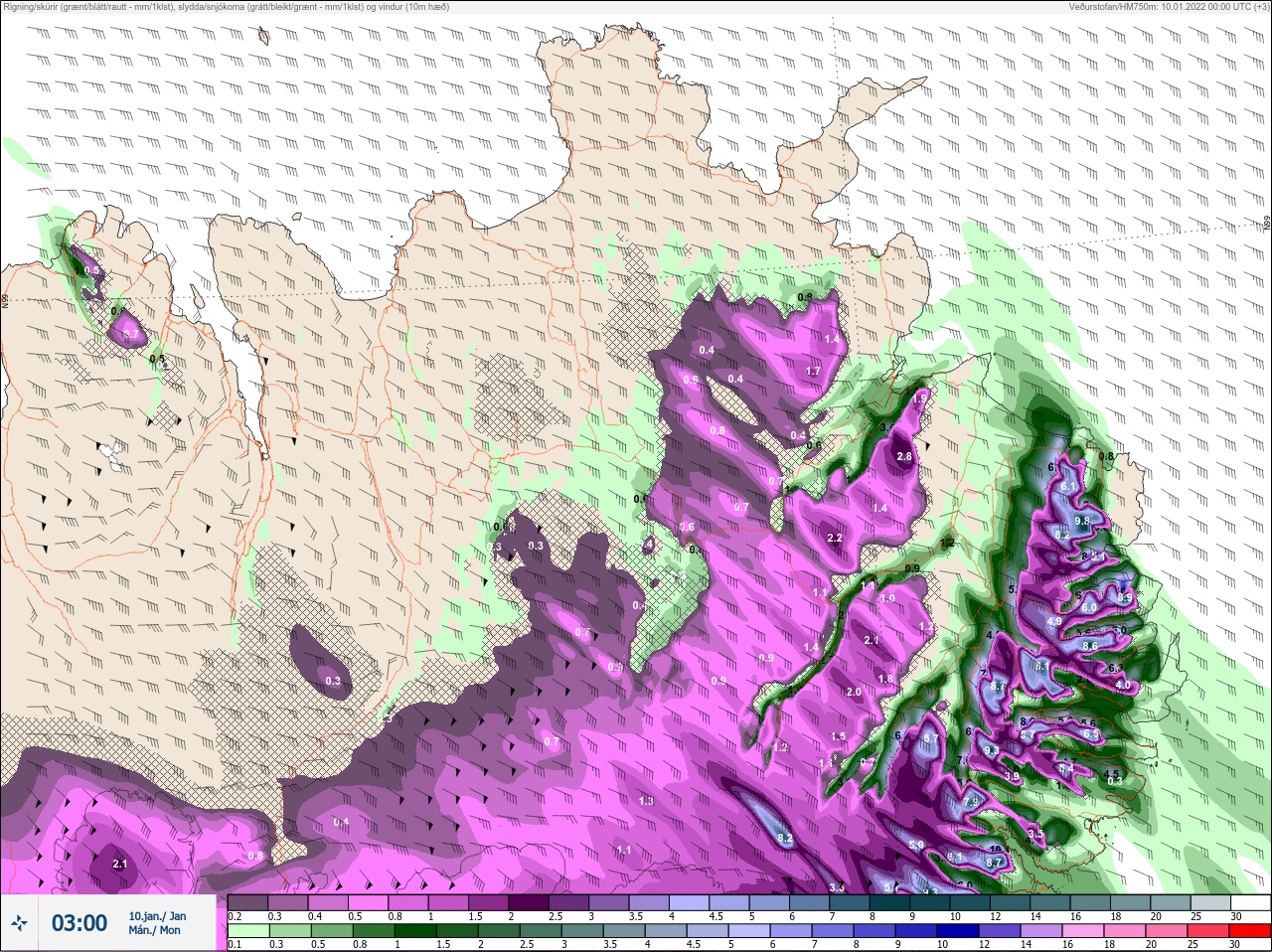Click the 2.2 precipitation value on map
1272x952 pixels.
click(835, 539)
